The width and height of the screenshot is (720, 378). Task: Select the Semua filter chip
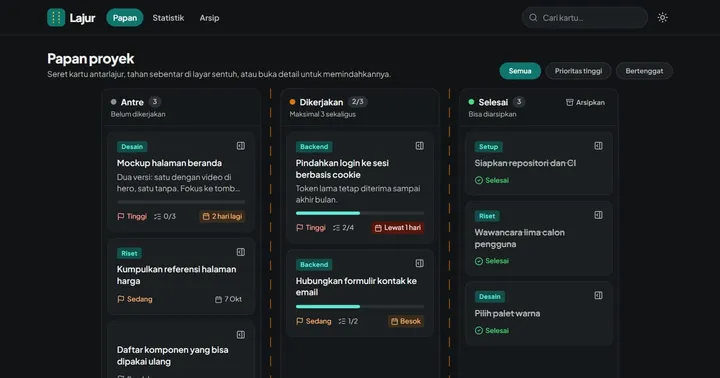[x=520, y=71]
